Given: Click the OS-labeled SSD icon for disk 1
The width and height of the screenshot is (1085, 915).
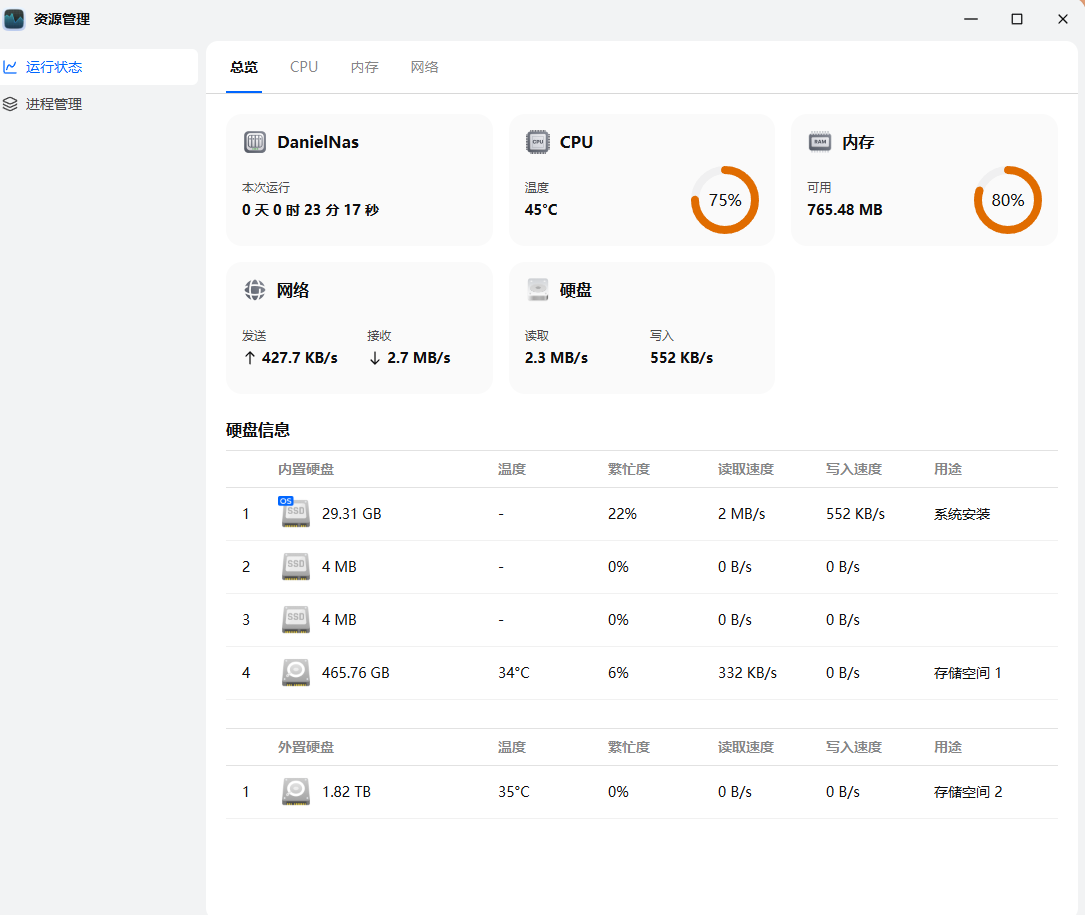Looking at the screenshot, I should click(295, 513).
